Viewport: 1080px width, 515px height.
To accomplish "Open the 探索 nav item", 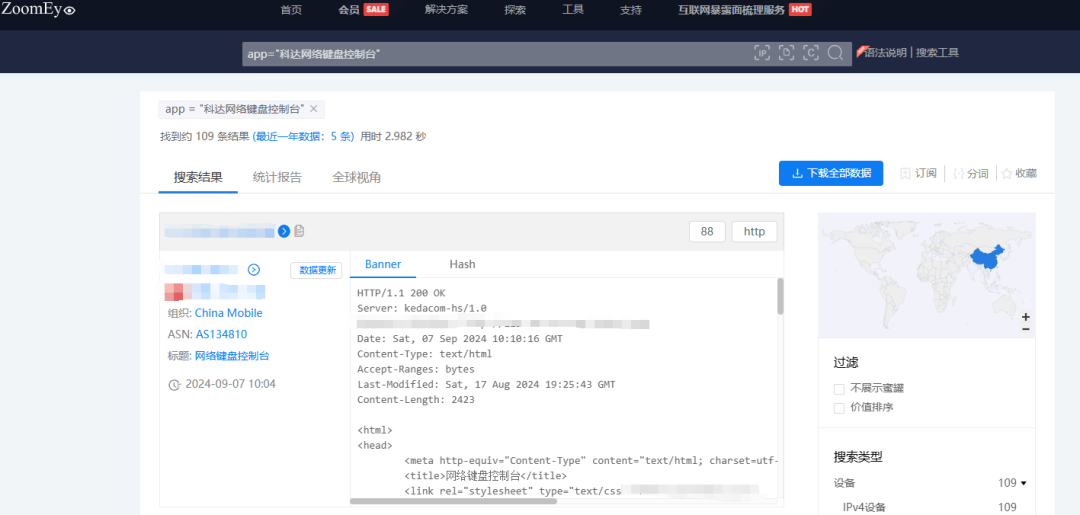I will click(x=515, y=10).
